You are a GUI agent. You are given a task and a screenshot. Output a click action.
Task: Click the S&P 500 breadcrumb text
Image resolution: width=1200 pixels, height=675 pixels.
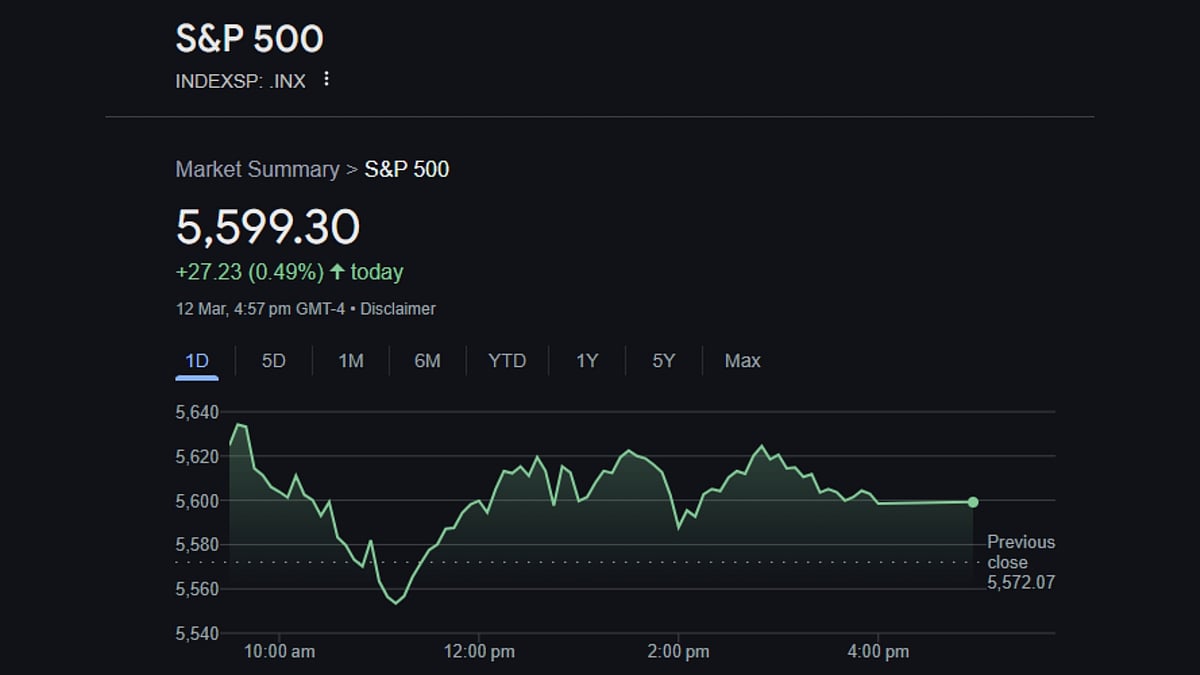pyautogui.click(x=406, y=169)
